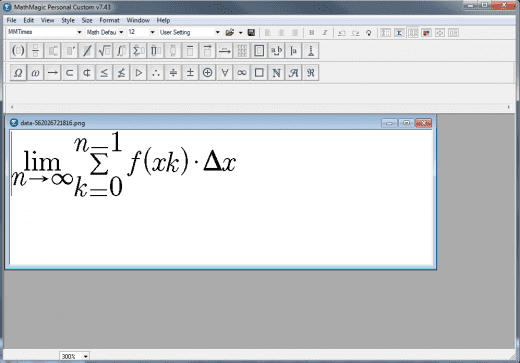This screenshot has height=363, width=520.
Task: Expand the User Setting dropdown
Action: point(217,32)
